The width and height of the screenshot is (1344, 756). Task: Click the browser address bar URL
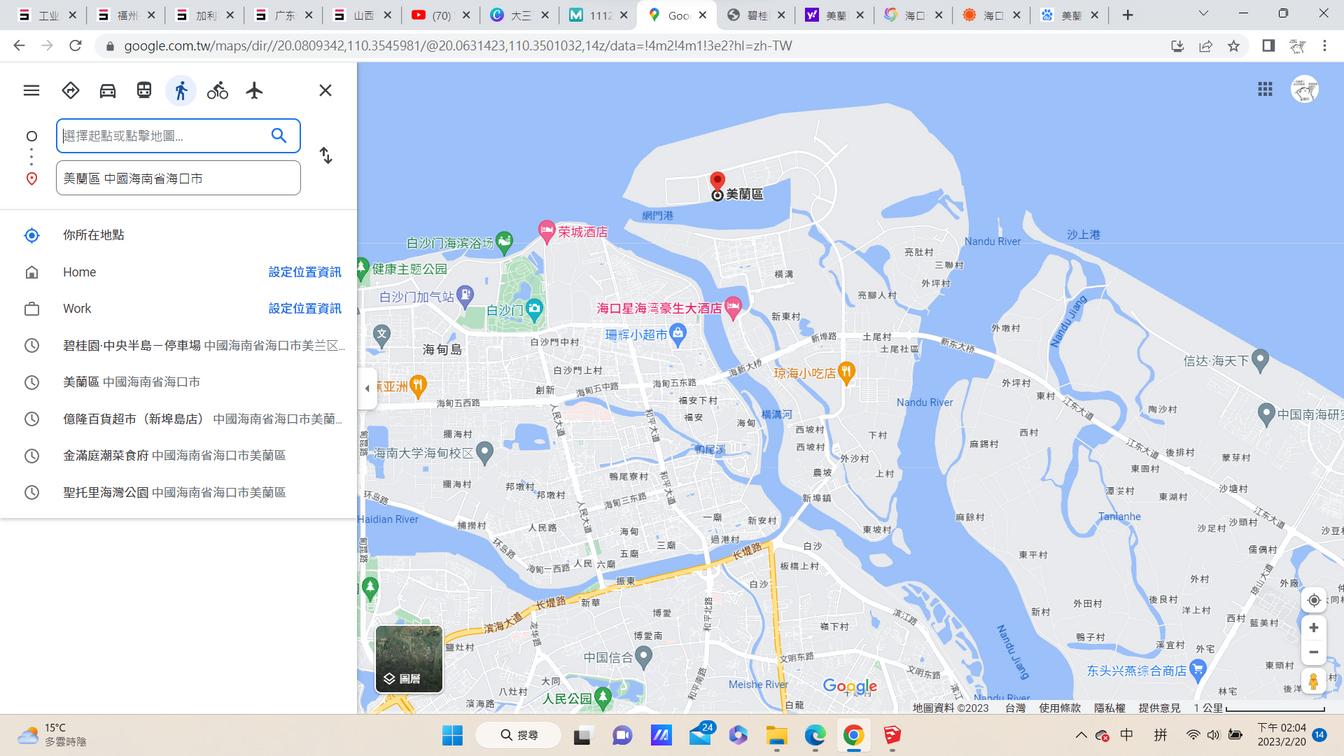click(458, 46)
